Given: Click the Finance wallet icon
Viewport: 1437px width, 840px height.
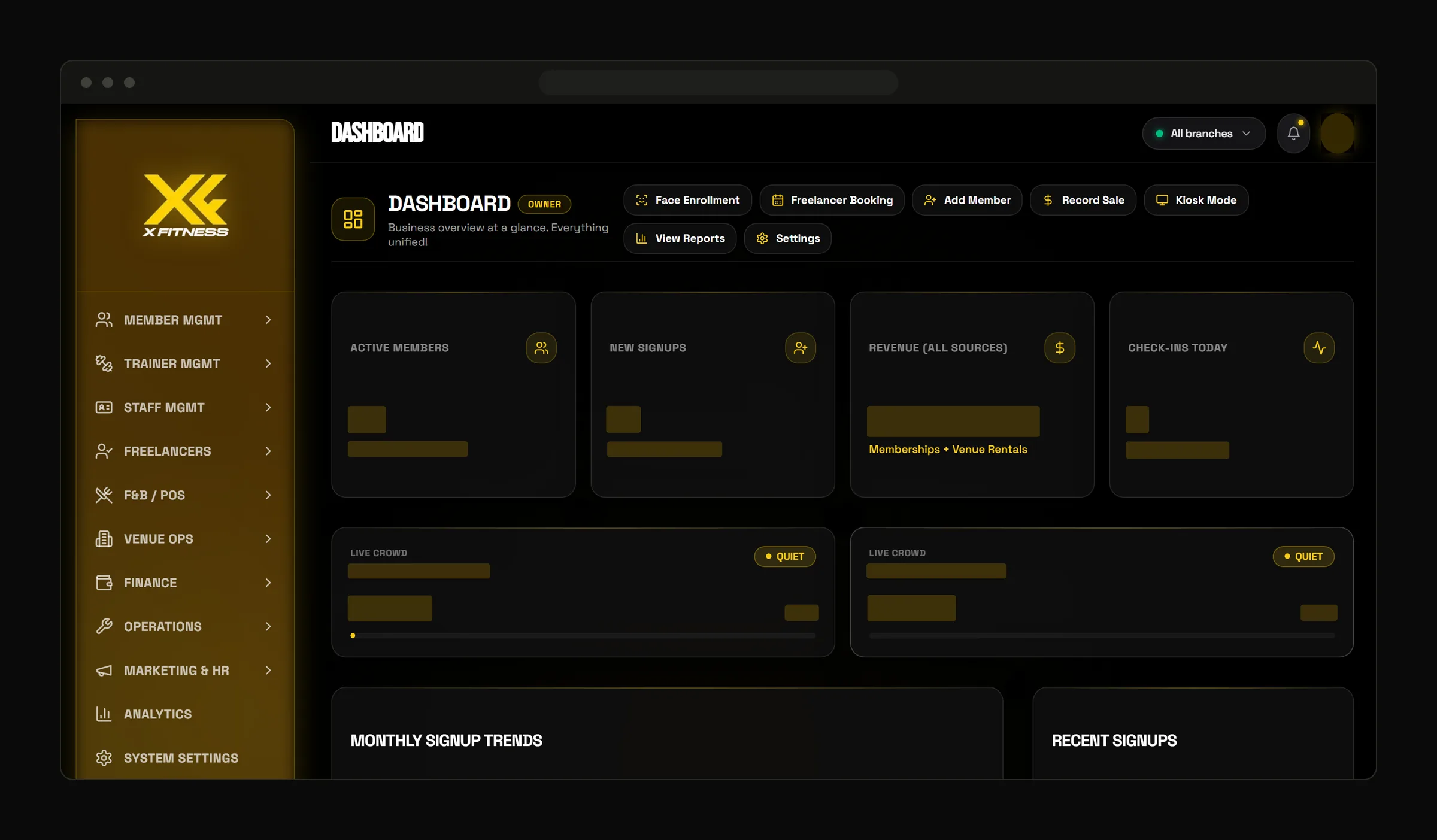Looking at the screenshot, I should click(104, 583).
